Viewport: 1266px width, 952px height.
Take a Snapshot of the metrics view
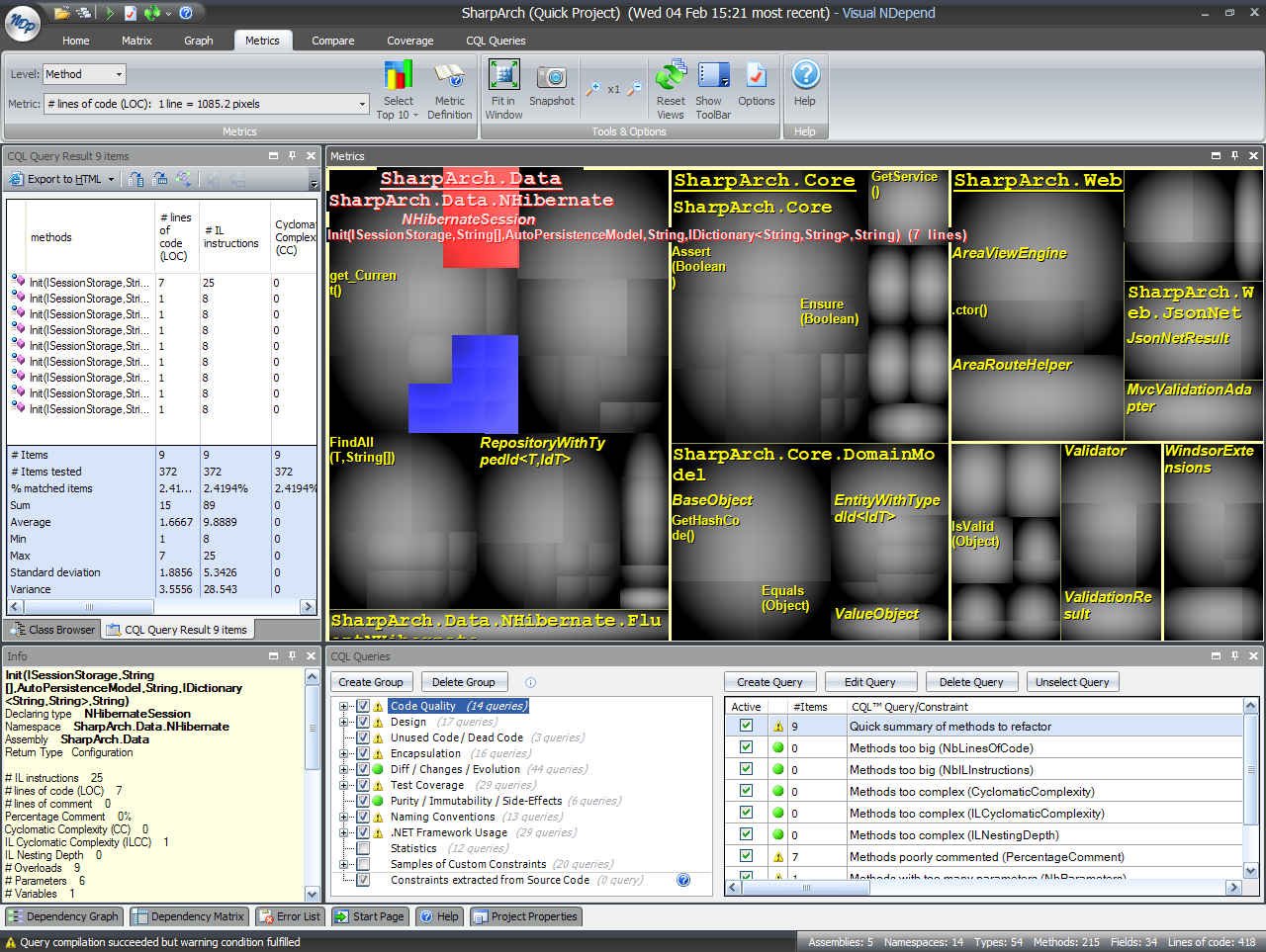point(551,77)
